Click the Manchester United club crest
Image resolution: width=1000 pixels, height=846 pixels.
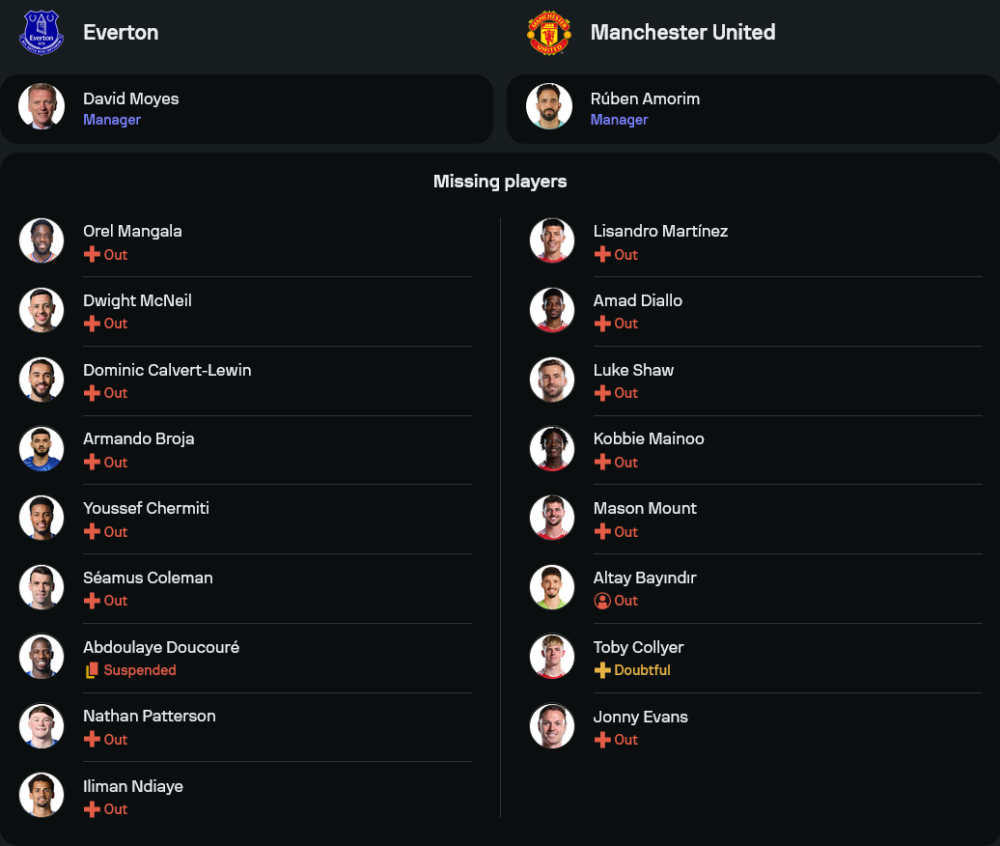[549, 32]
